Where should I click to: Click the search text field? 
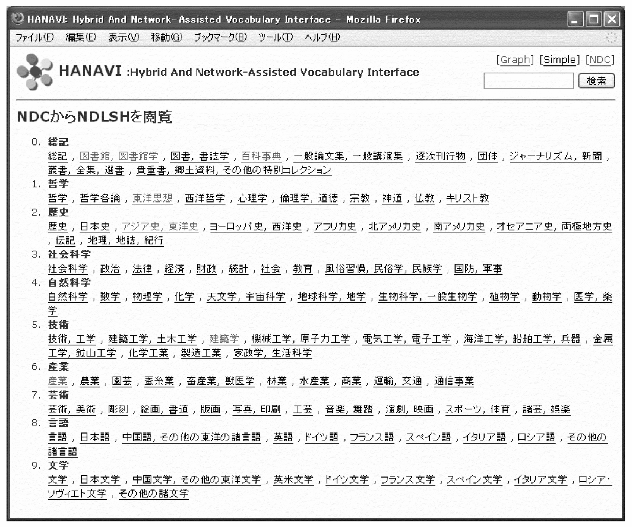click(x=527, y=80)
